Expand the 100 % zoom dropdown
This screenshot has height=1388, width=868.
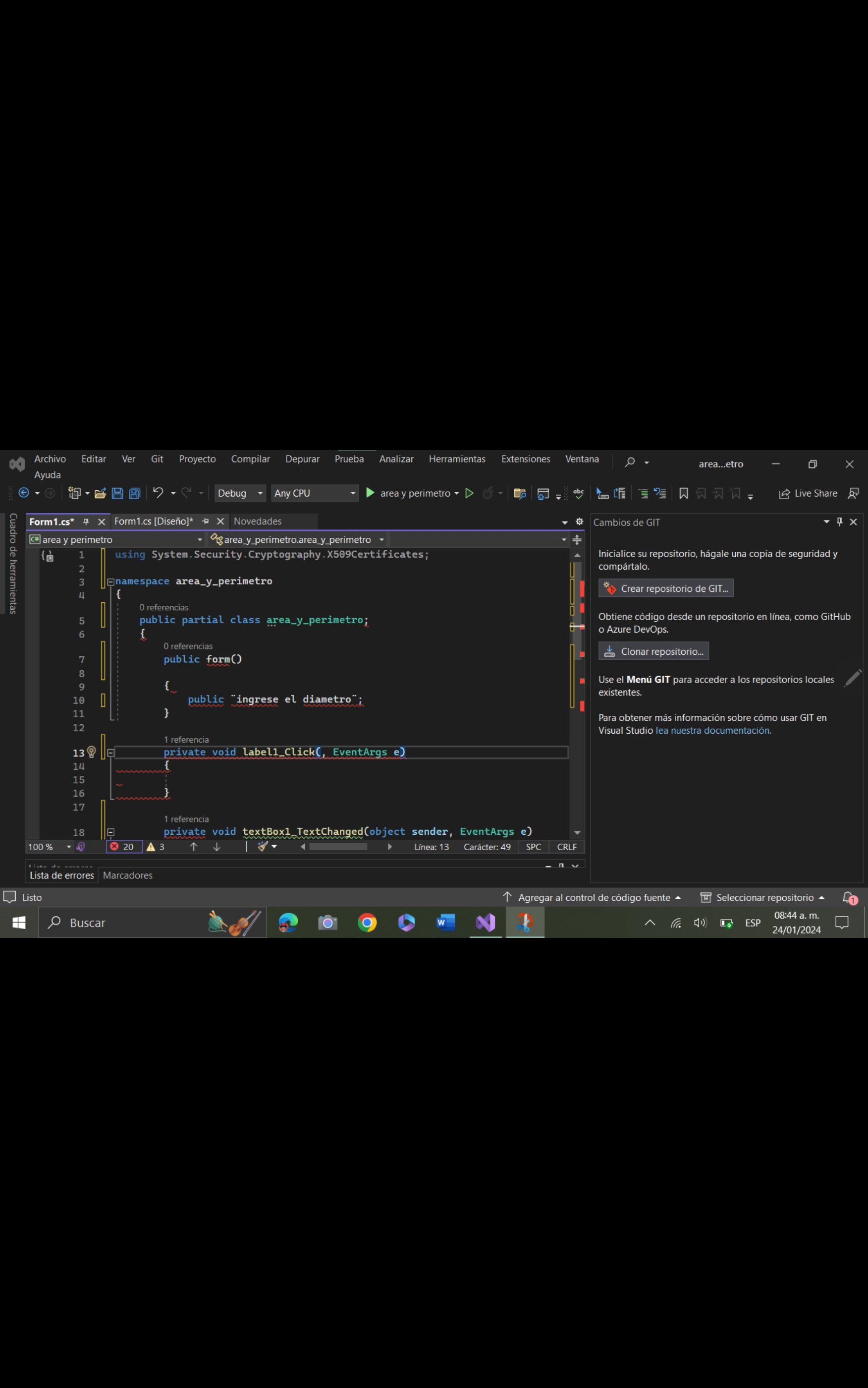tap(68, 847)
